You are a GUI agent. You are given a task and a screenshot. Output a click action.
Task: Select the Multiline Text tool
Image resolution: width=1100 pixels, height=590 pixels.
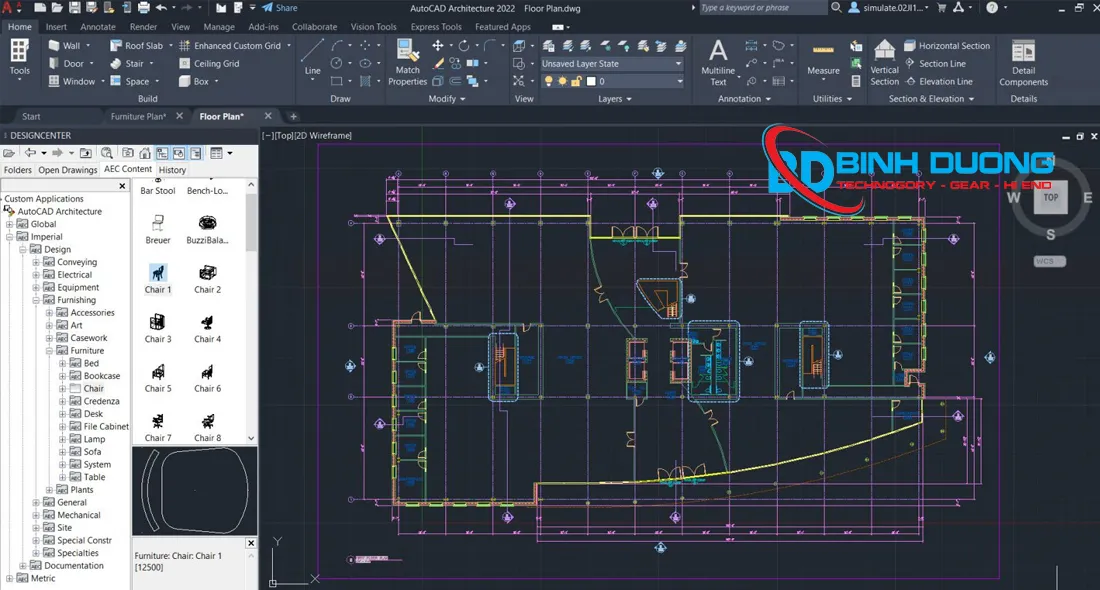click(716, 58)
